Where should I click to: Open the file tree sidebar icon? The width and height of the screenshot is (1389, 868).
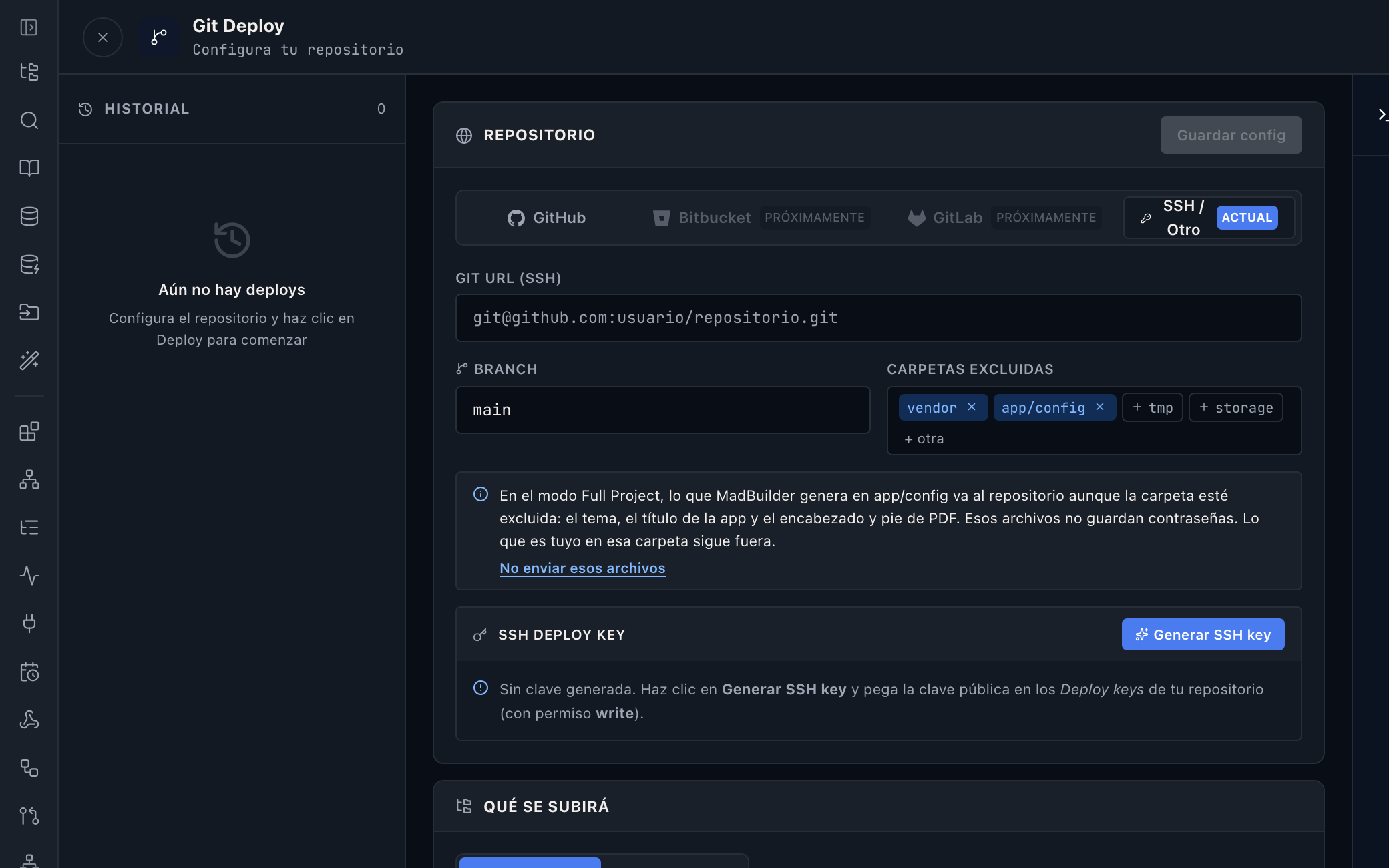point(29,71)
